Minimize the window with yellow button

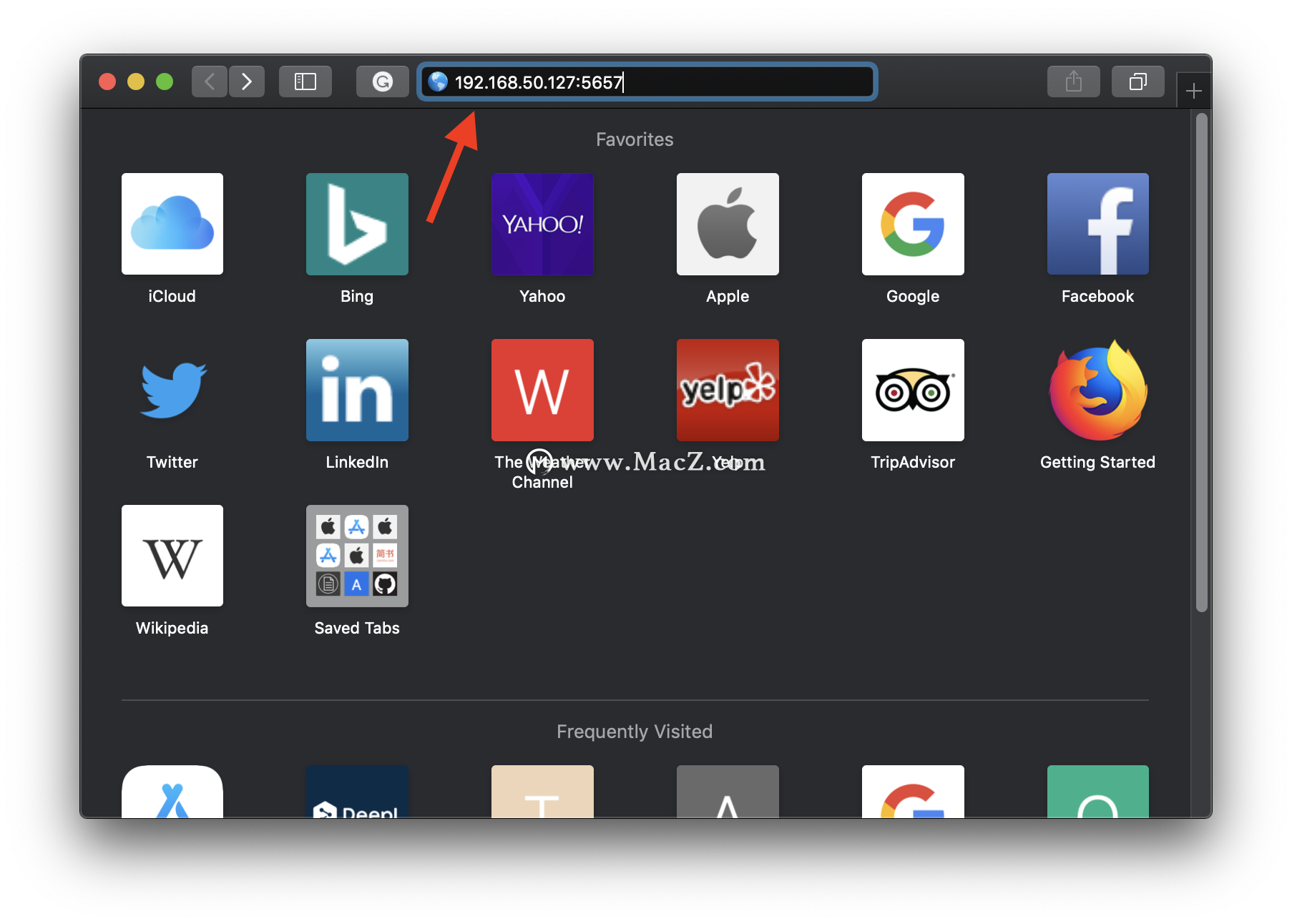point(136,82)
